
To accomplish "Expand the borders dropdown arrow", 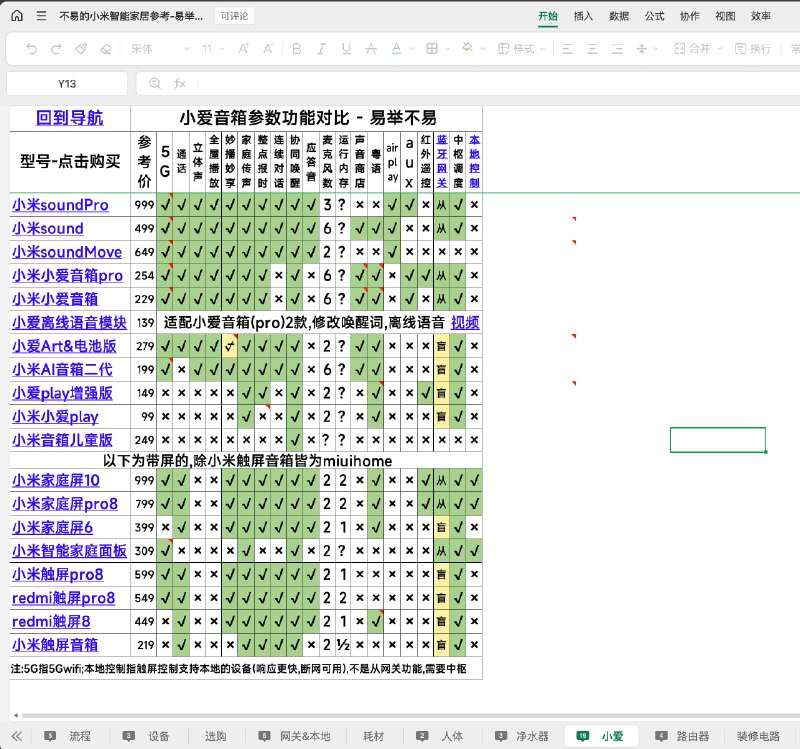I will 447,49.
